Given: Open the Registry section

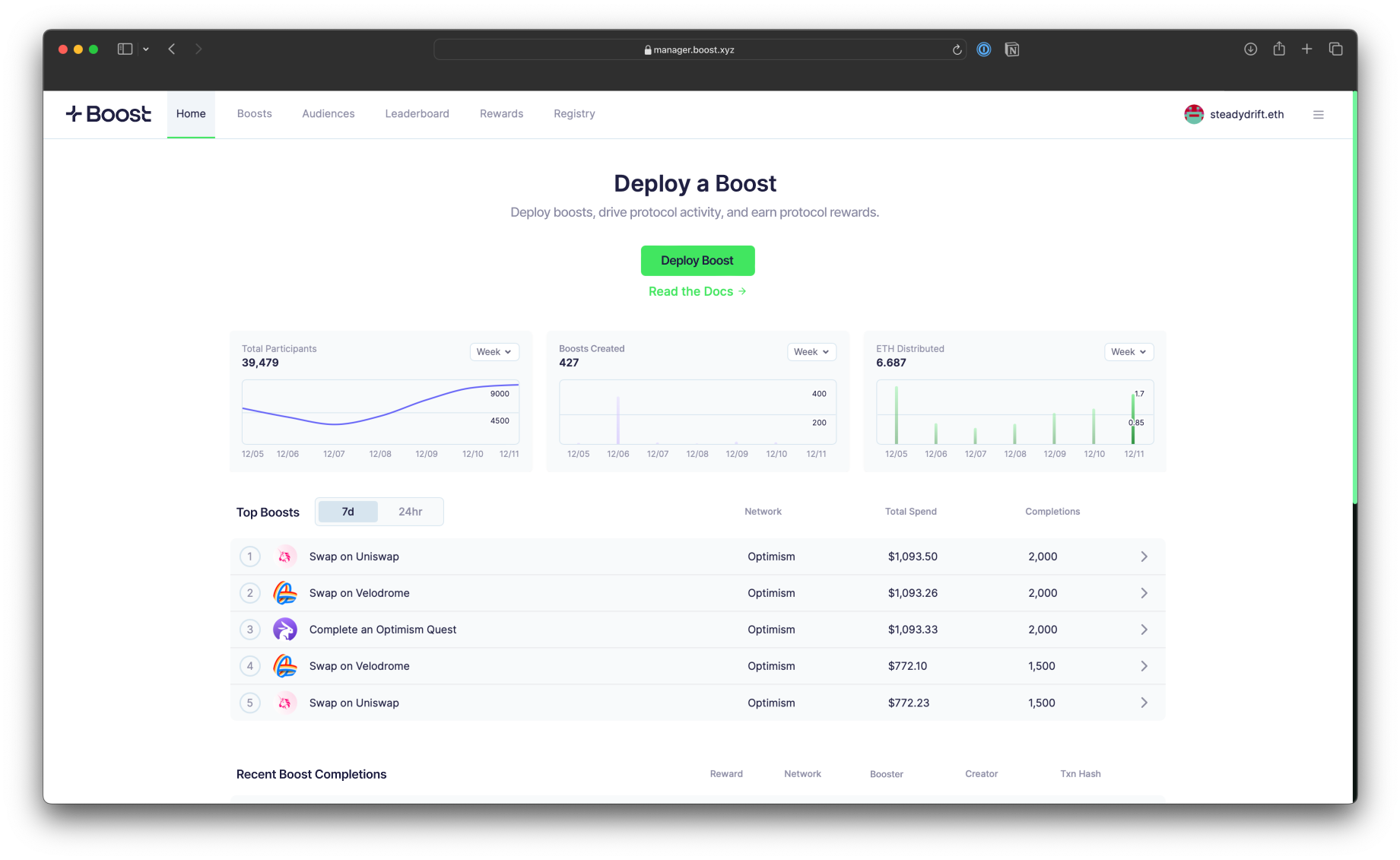Looking at the screenshot, I should click(574, 113).
